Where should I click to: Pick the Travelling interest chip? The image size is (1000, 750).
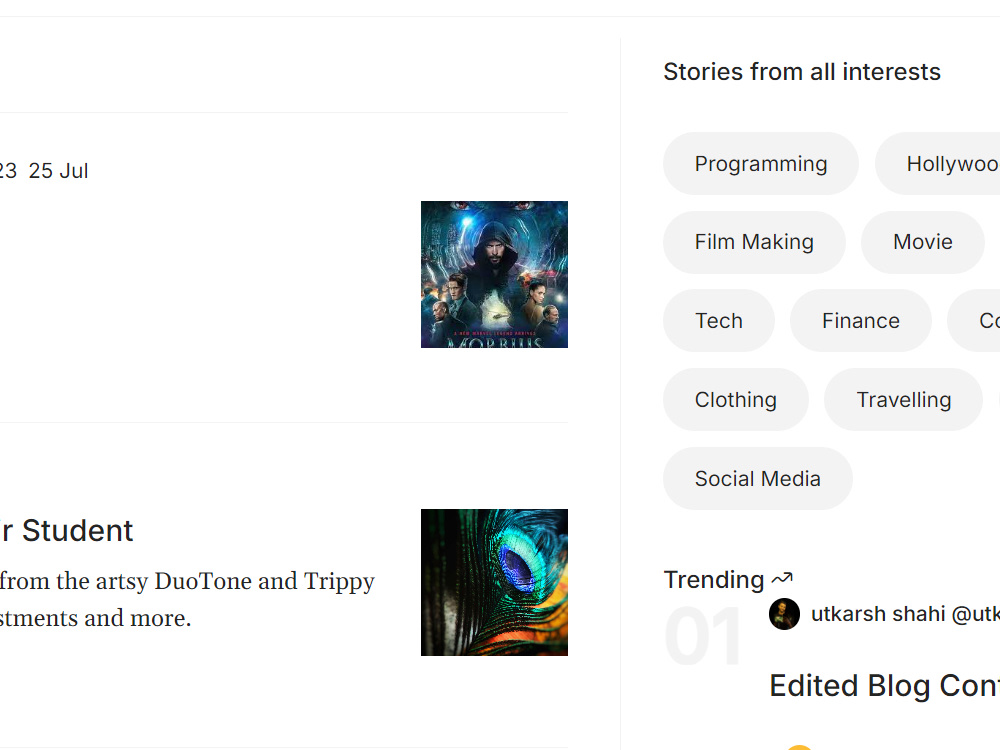pos(903,400)
